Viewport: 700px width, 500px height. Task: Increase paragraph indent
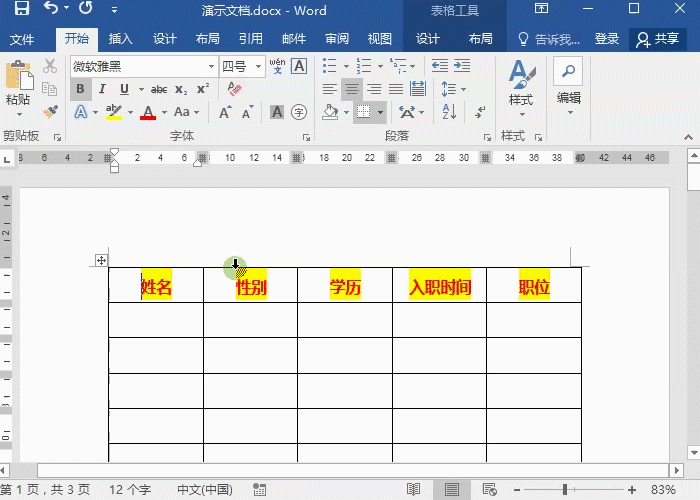coord(462,66)
